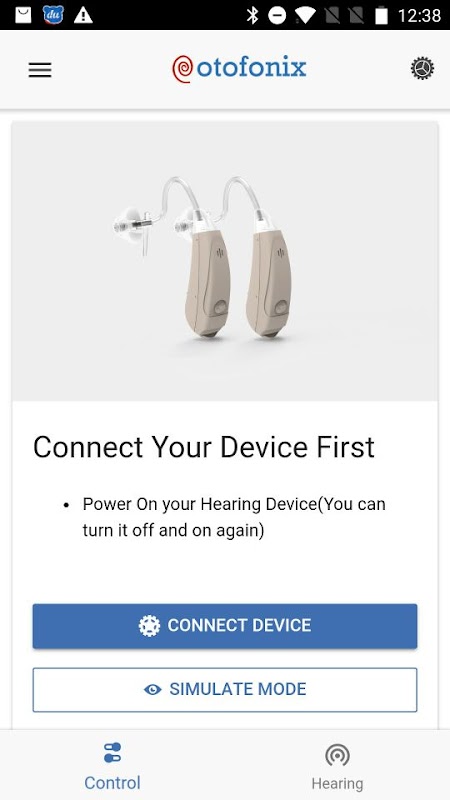This screenshot has height=800, width=450.
Task: Switch to the Control tab
Action: (112, 765)
